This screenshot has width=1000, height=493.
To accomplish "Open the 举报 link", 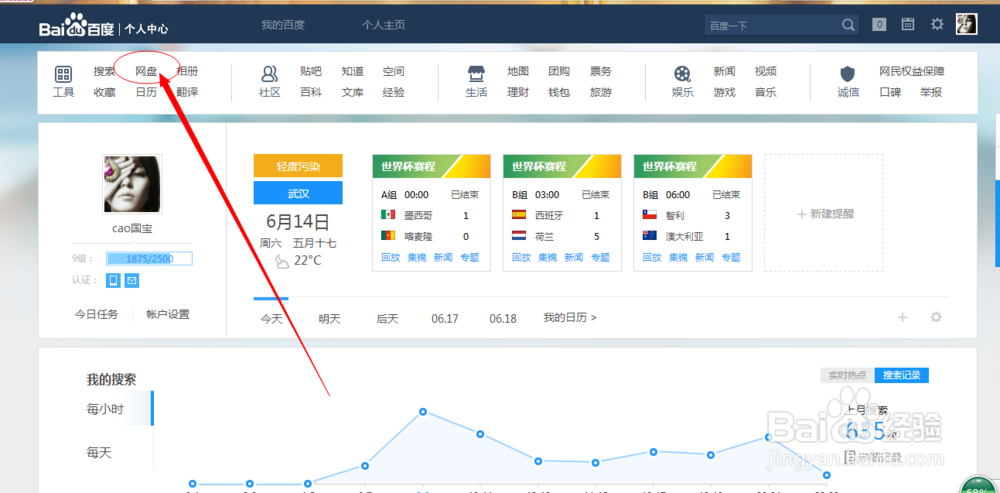I will click(931, 92).
